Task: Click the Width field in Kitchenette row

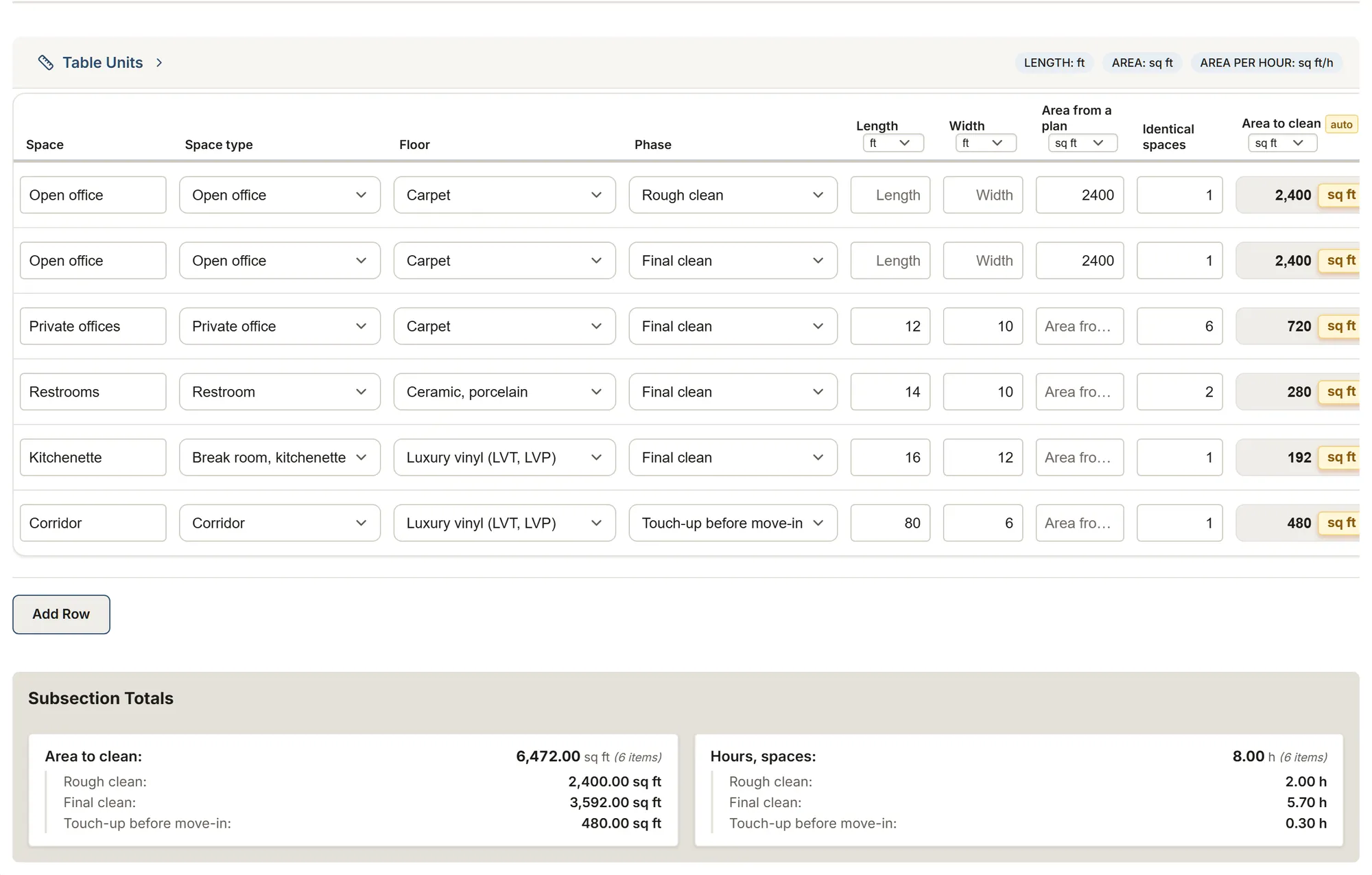Action: (983, 457)
